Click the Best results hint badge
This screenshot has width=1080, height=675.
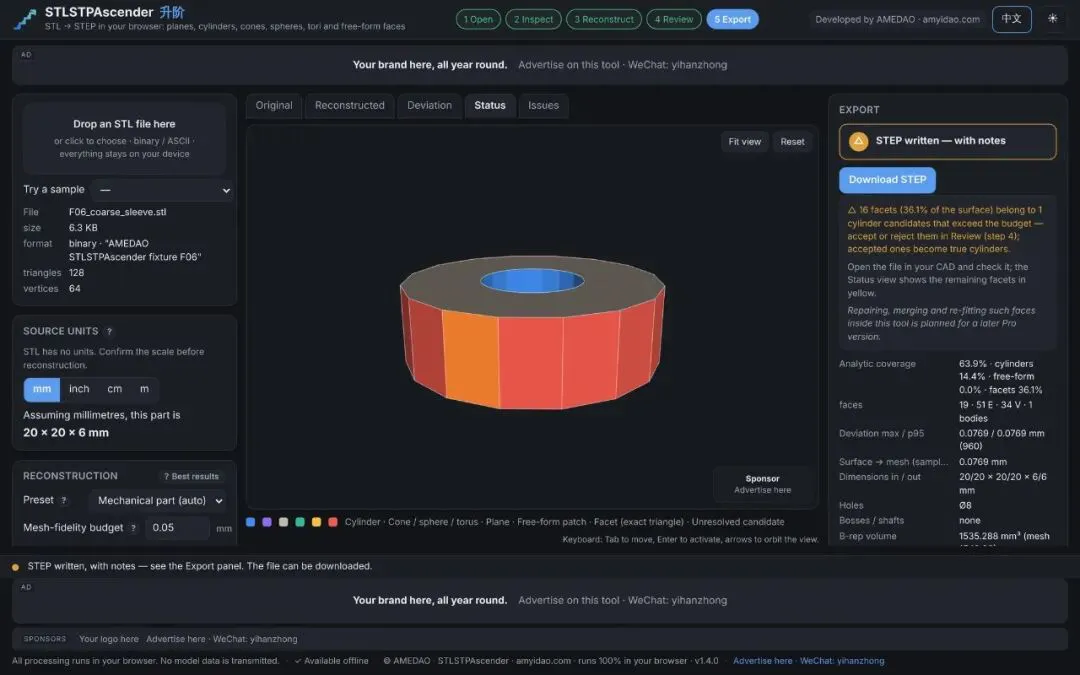pos(191,477)
